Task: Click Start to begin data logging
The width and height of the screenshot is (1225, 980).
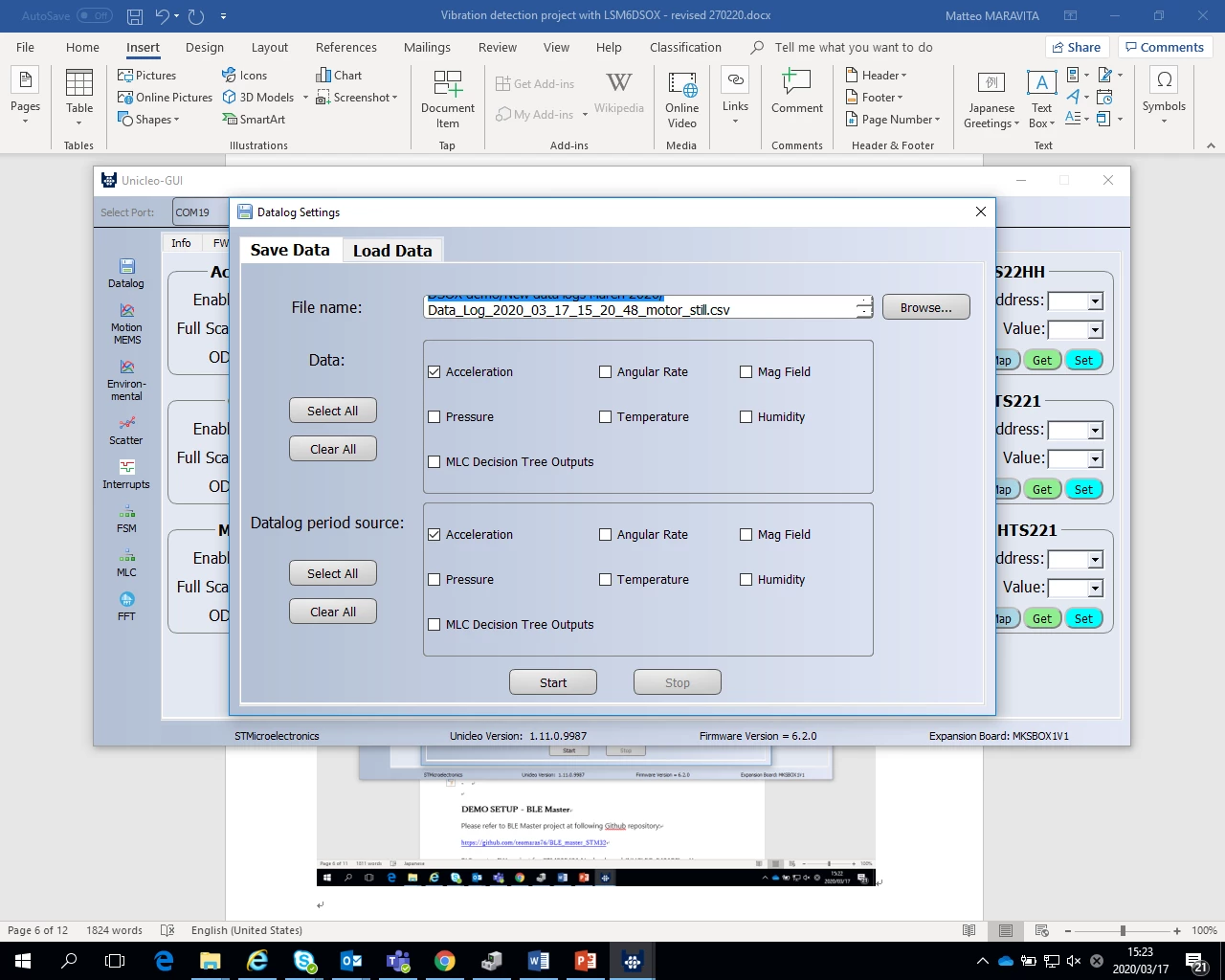Action: point(553,682)
